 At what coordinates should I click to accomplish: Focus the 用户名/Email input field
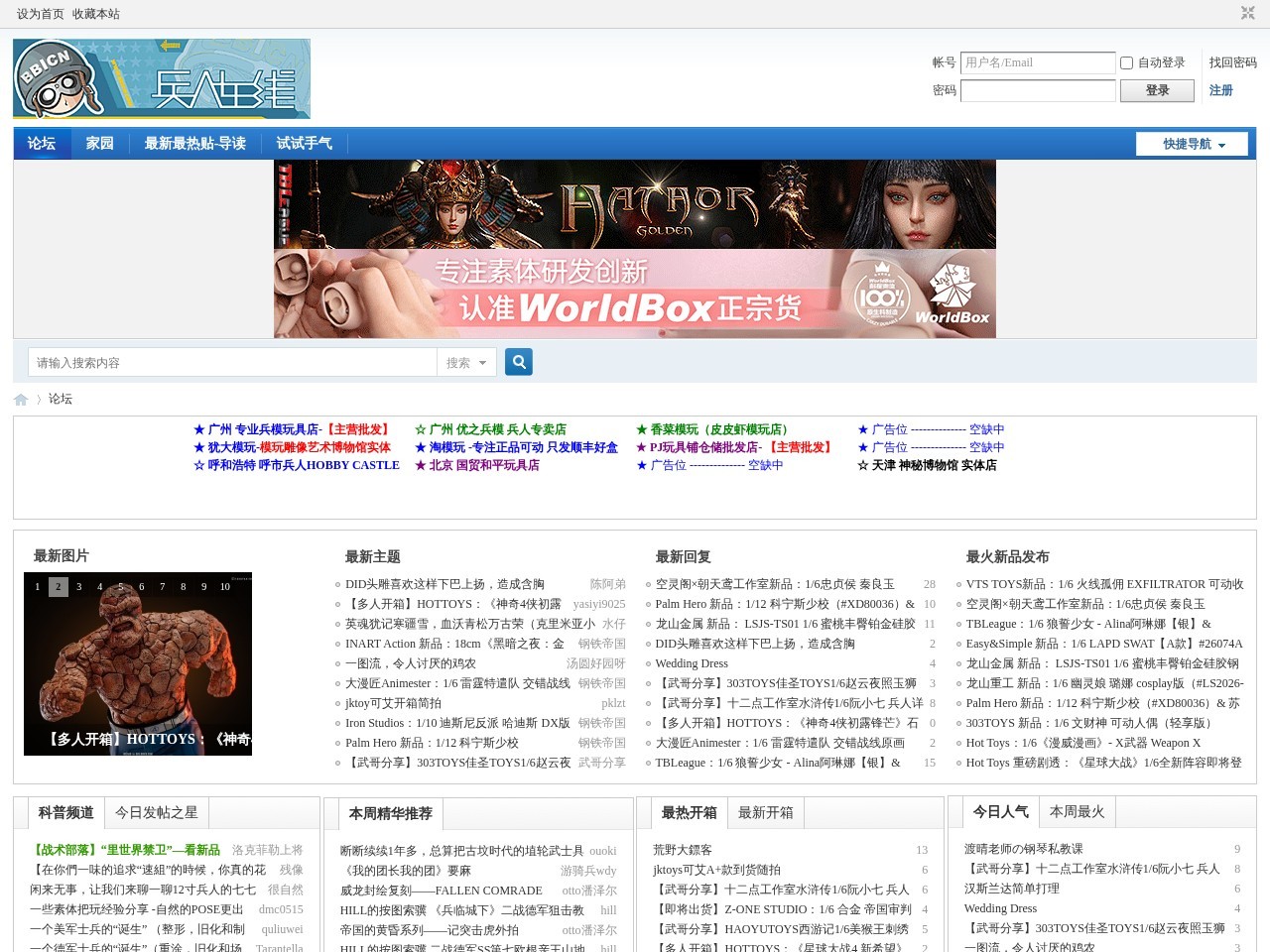1038,62
